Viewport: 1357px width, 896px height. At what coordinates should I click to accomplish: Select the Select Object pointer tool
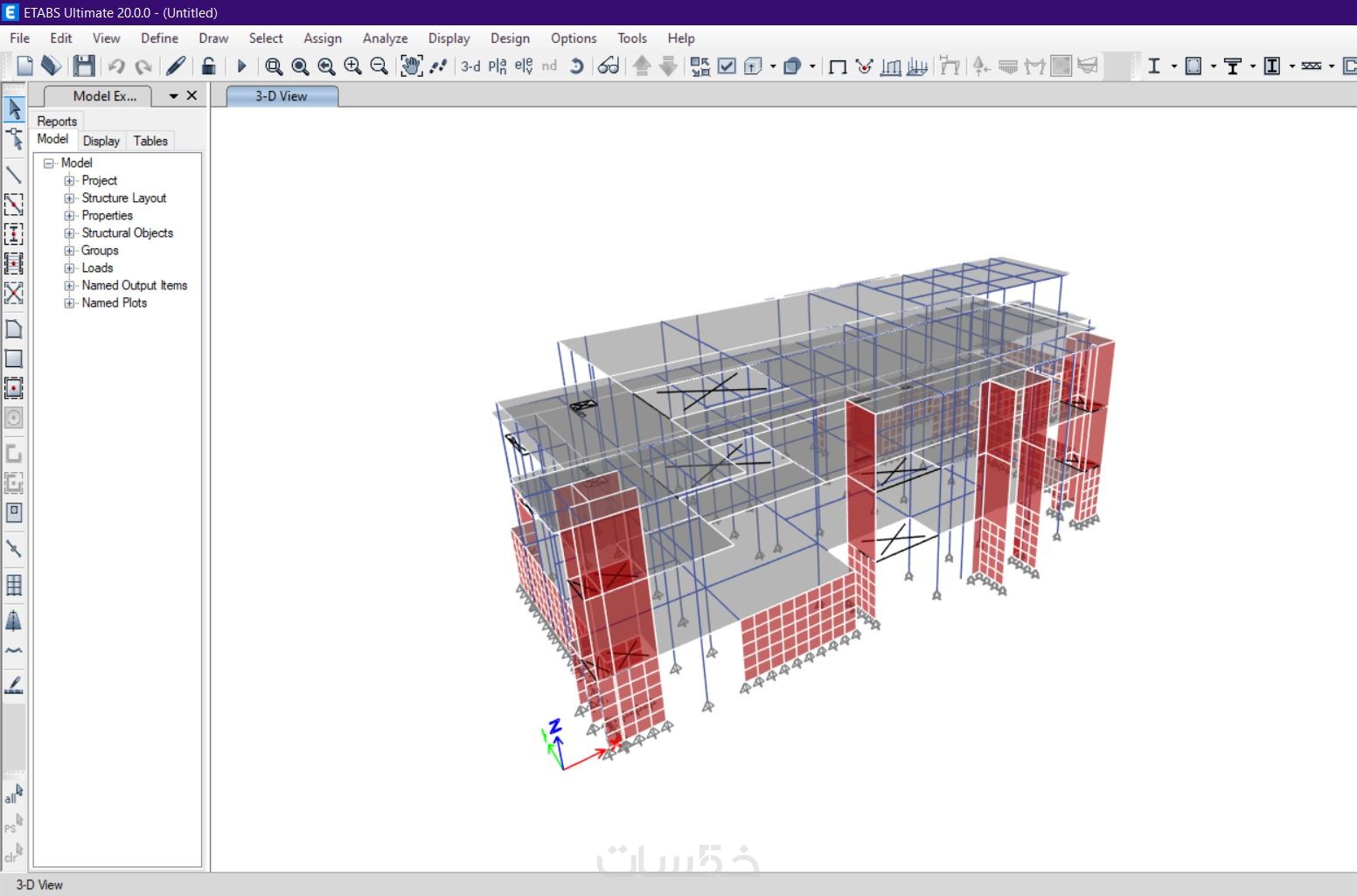coord(14,108)
